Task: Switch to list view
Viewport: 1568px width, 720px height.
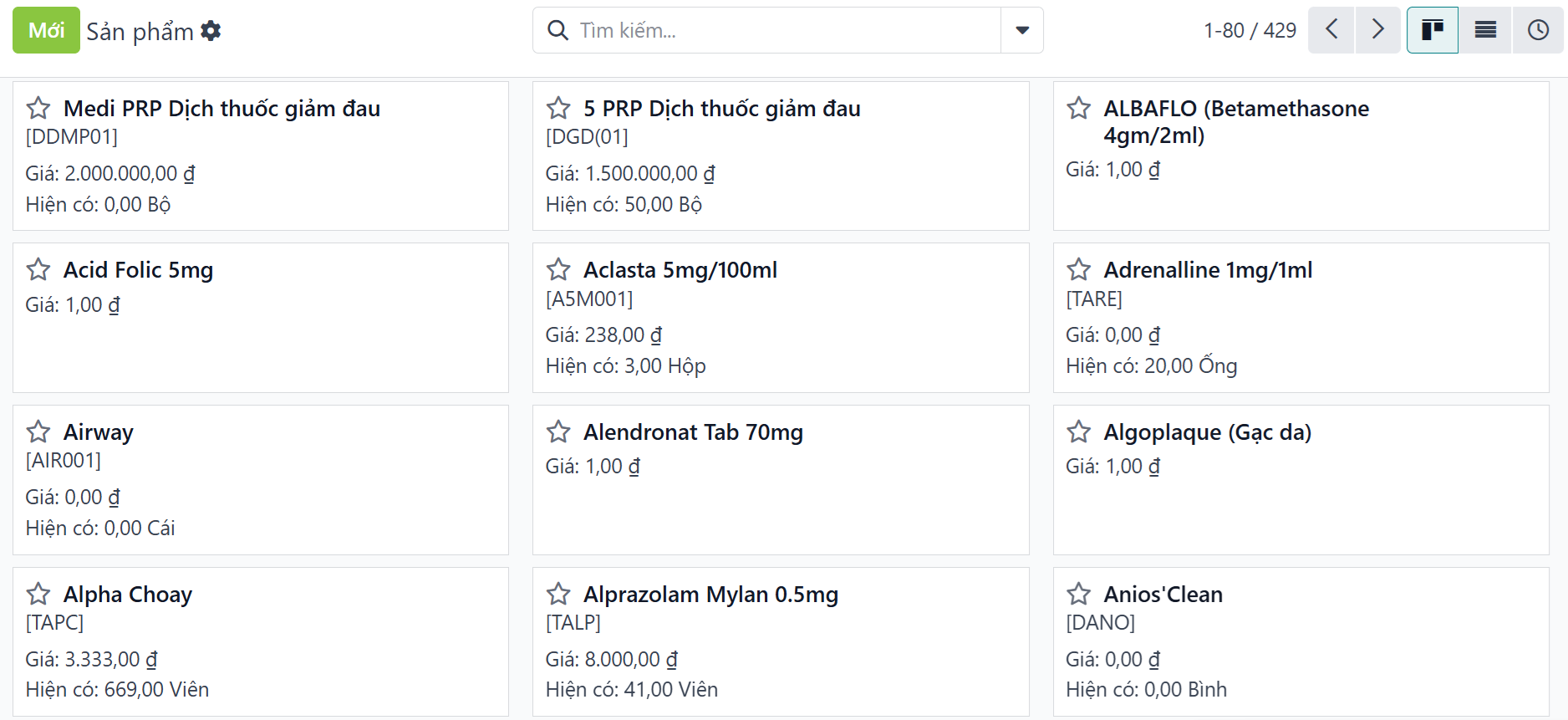Action: 1485,30
